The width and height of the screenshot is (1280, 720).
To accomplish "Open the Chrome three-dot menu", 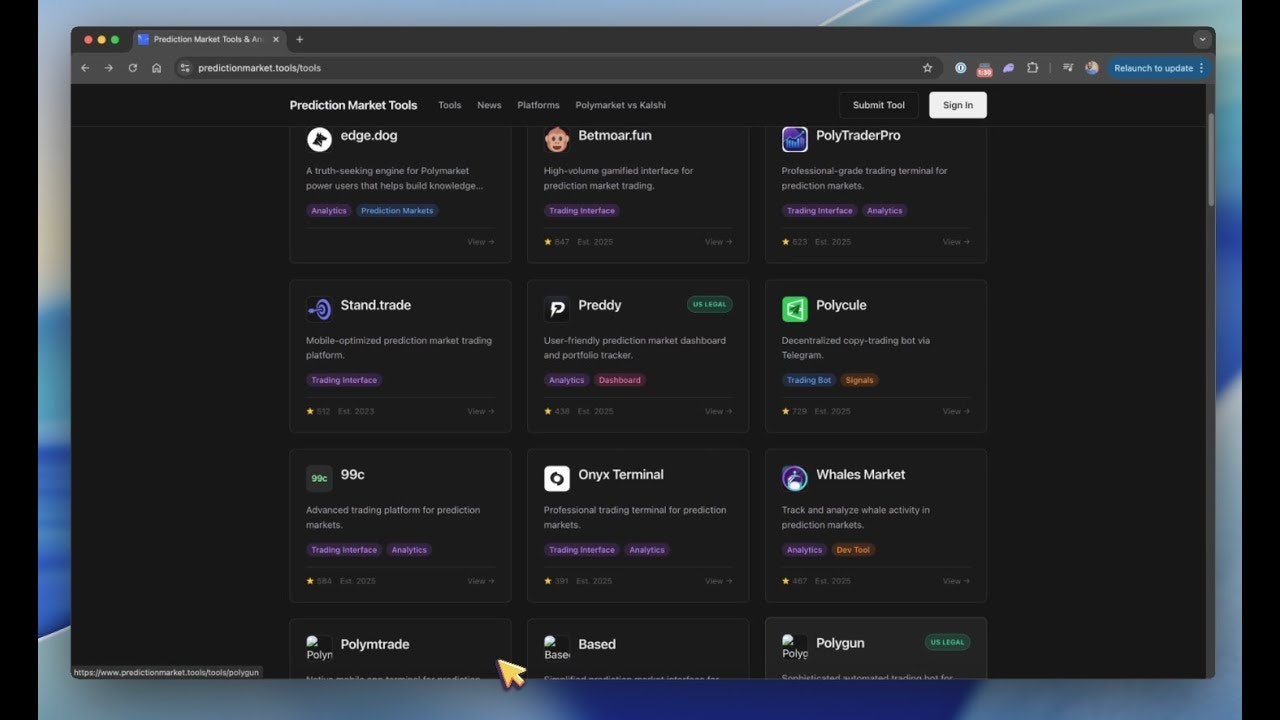I will (x=1201, y=68).
